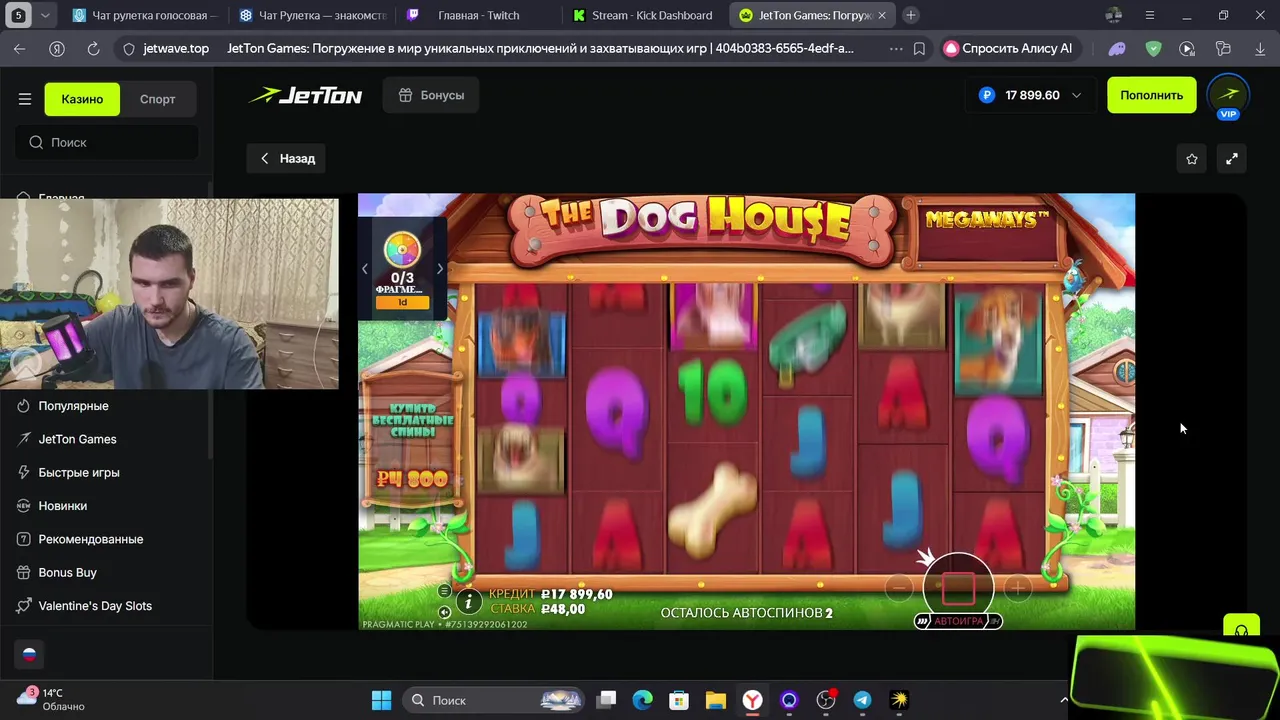Image resolution: width=1280 pixels, height=720 pixels.
Task: Open live support headset button
Action: [1241, 630]
